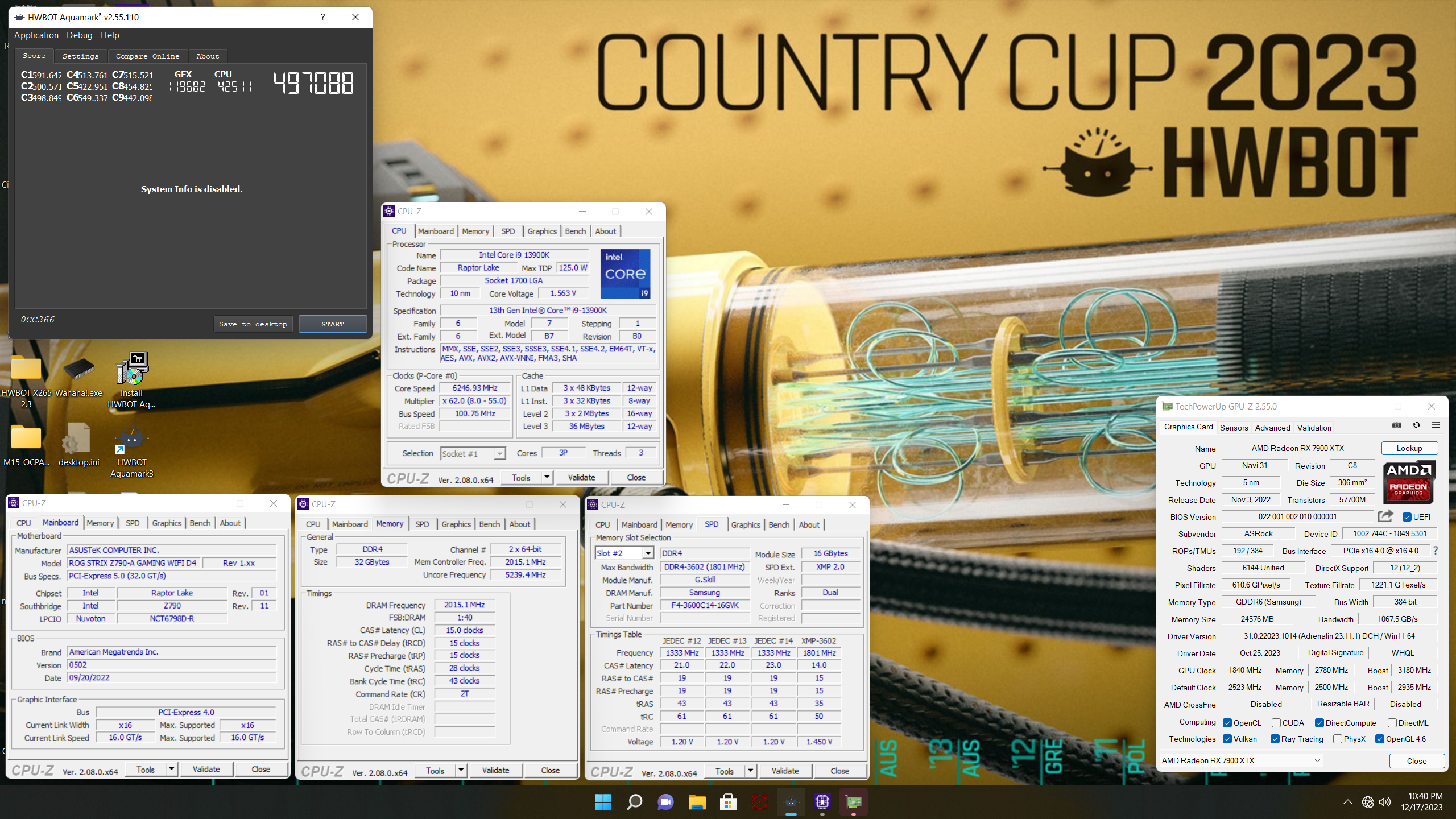The width and height of the screenshot is (1456, 819).
Task: Show hidden system tray icons
Action: [x=1348, y=802]
